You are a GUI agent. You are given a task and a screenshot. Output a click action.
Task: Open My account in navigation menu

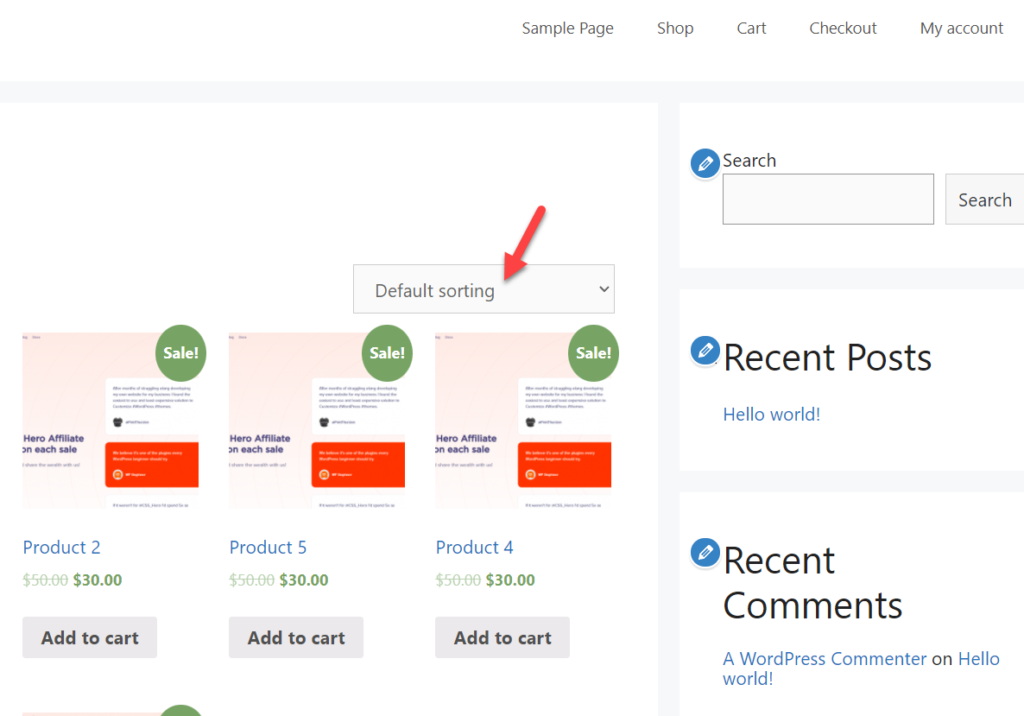[961, 28]
